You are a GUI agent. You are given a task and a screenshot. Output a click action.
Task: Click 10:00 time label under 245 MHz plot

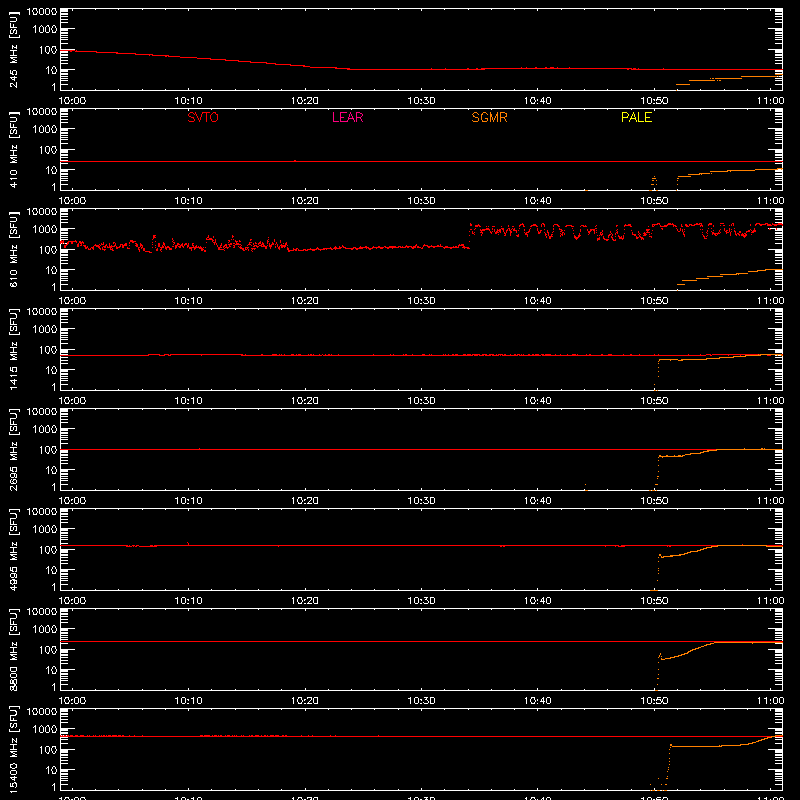[72, 101]
